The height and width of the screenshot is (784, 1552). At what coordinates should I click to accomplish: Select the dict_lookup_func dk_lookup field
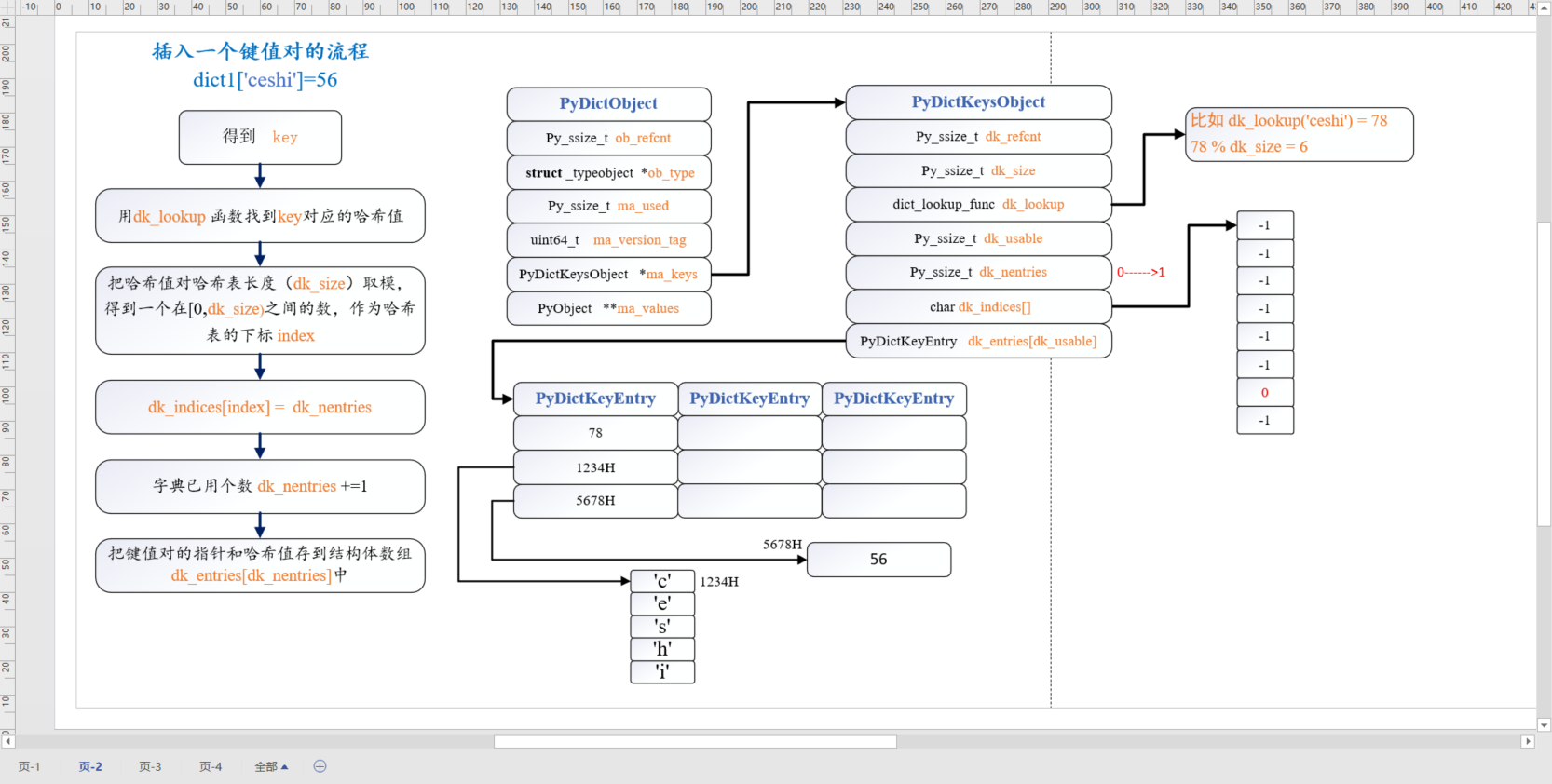click(978, 205)
